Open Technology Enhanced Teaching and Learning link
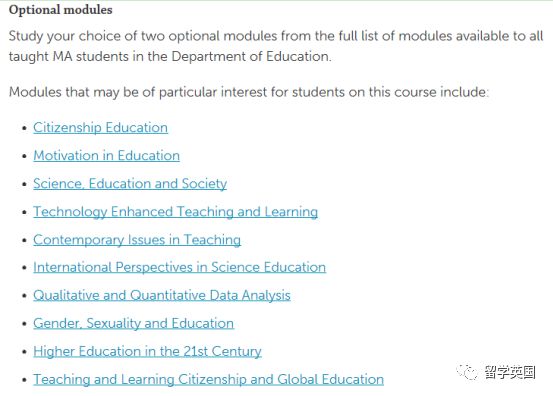Screen dimensions: 553x396 (176, 212)
